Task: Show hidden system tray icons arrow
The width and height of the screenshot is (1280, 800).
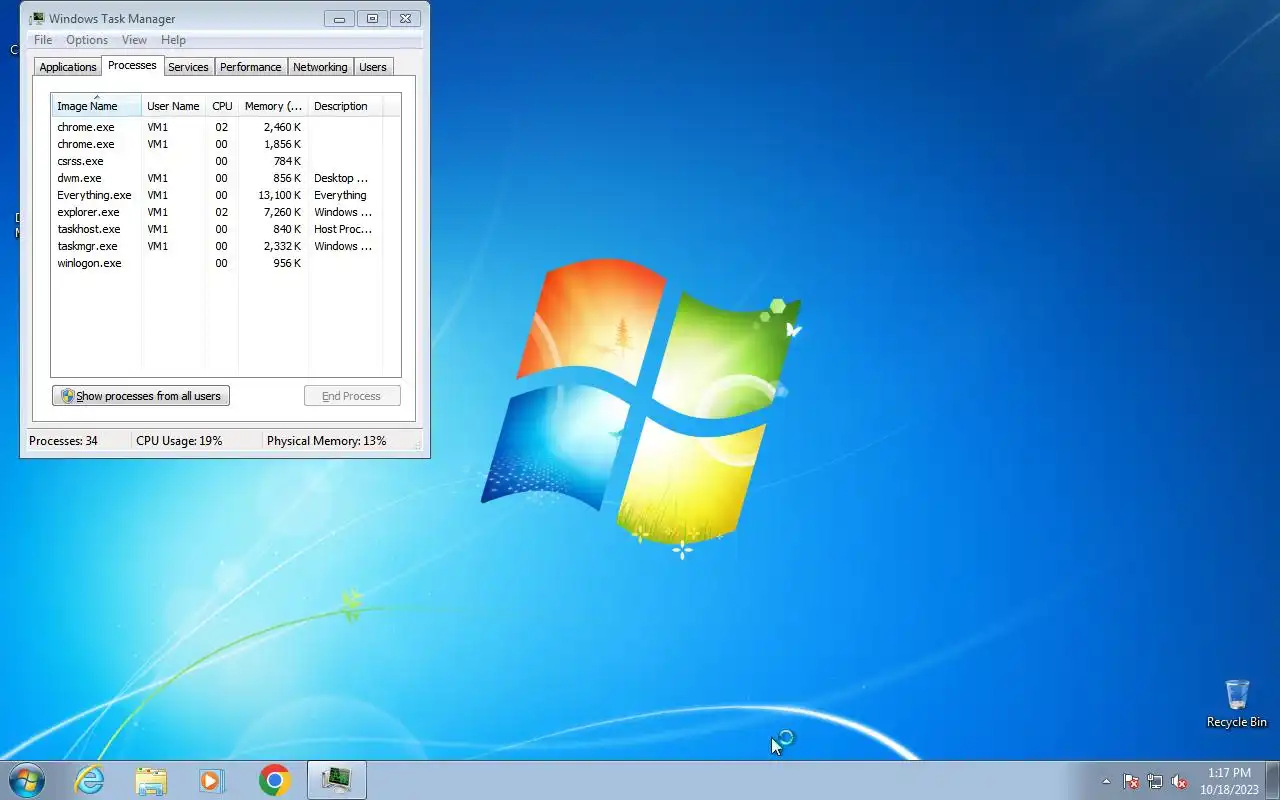Action: pyautogui.click(x=1106, y=781)
